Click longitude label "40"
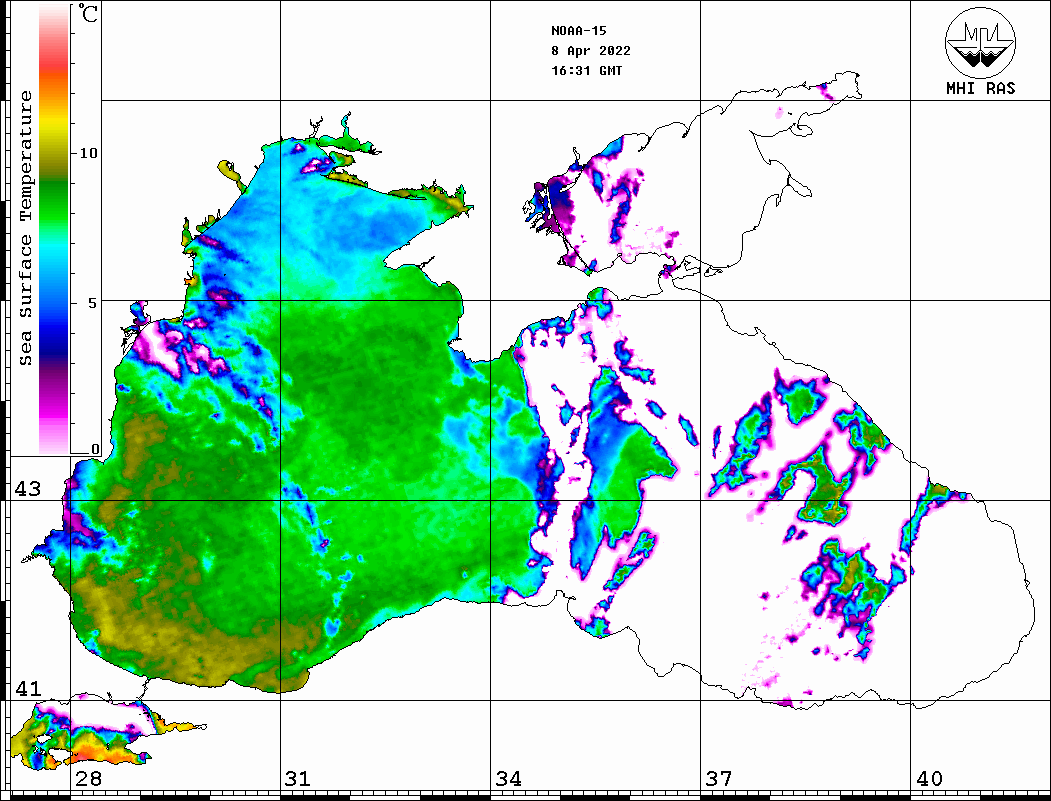Image resolution: width=1051 pixels, height=801 pixels. click(929, 779)
